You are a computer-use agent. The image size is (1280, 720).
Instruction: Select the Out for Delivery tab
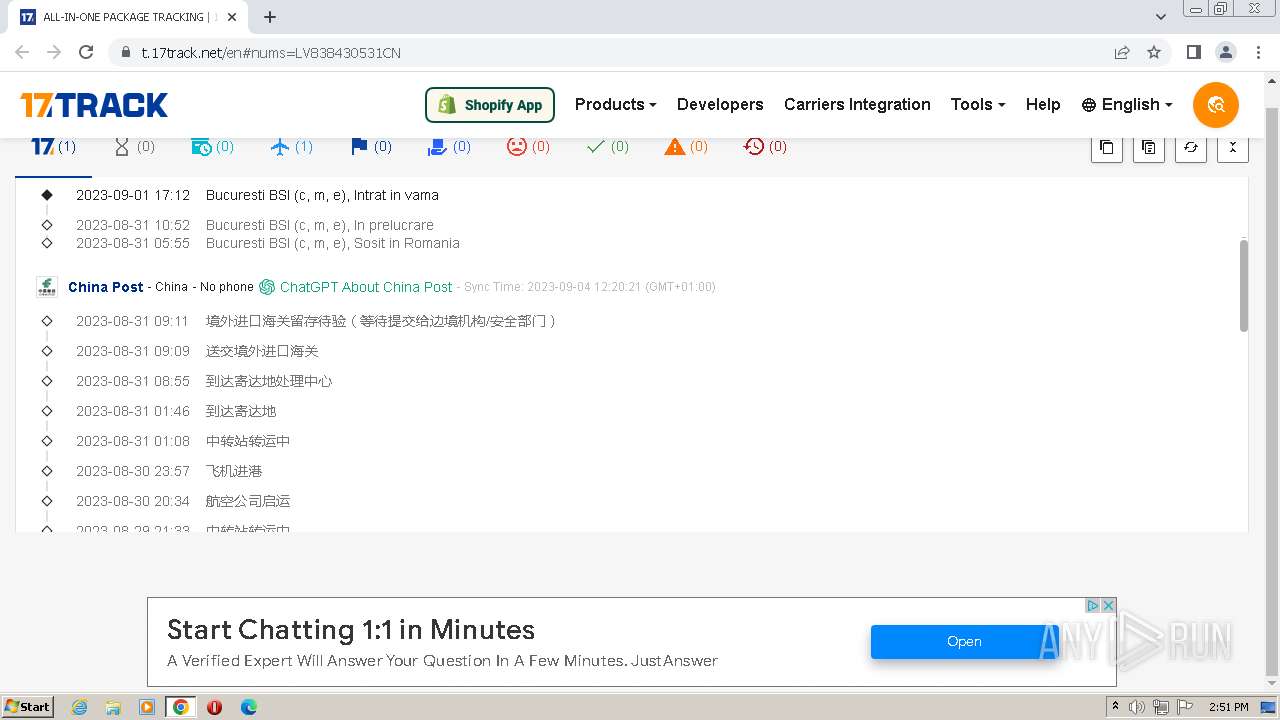coord(449,147)
